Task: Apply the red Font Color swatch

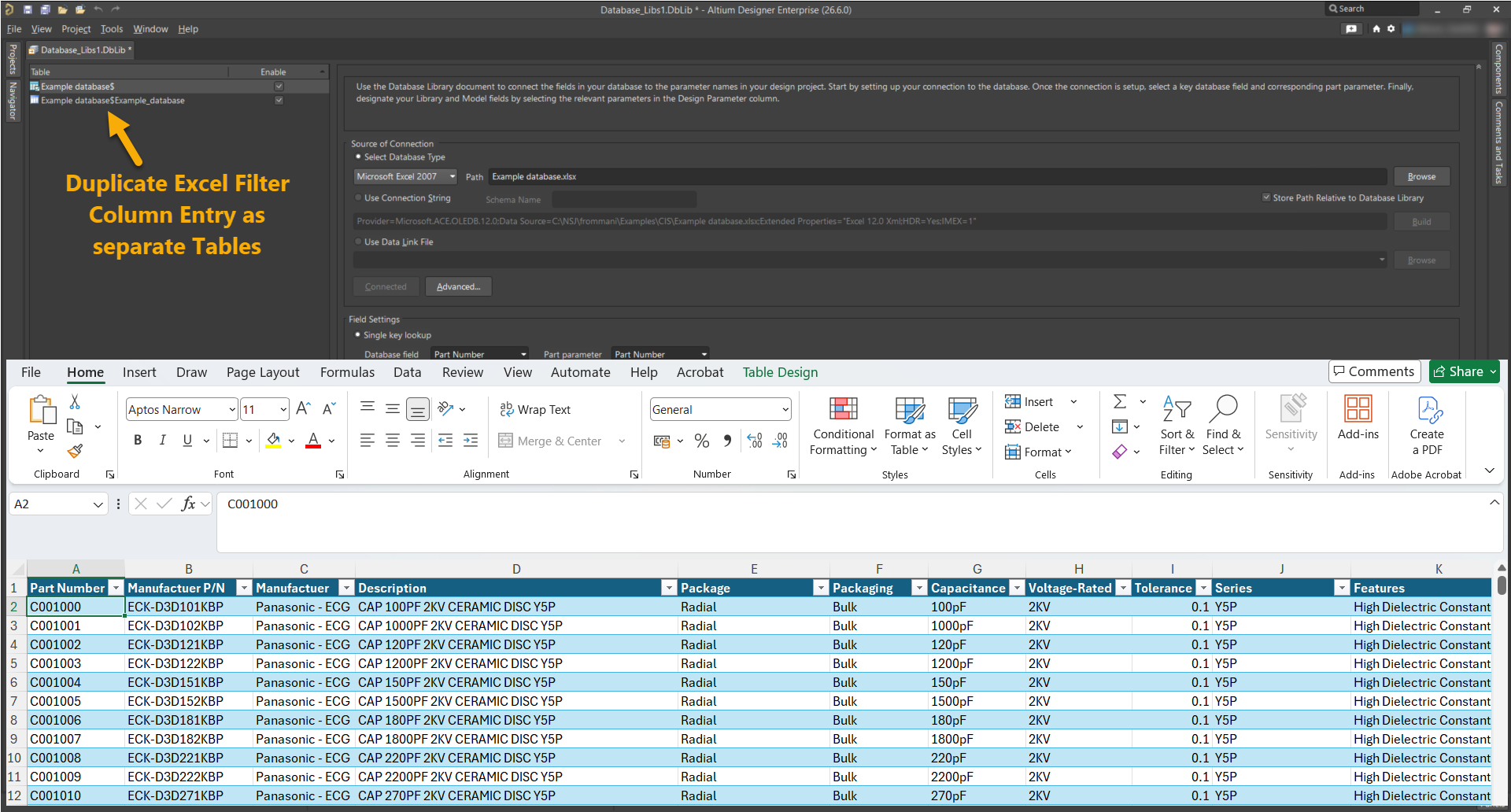Action: (x=313, y=441)
